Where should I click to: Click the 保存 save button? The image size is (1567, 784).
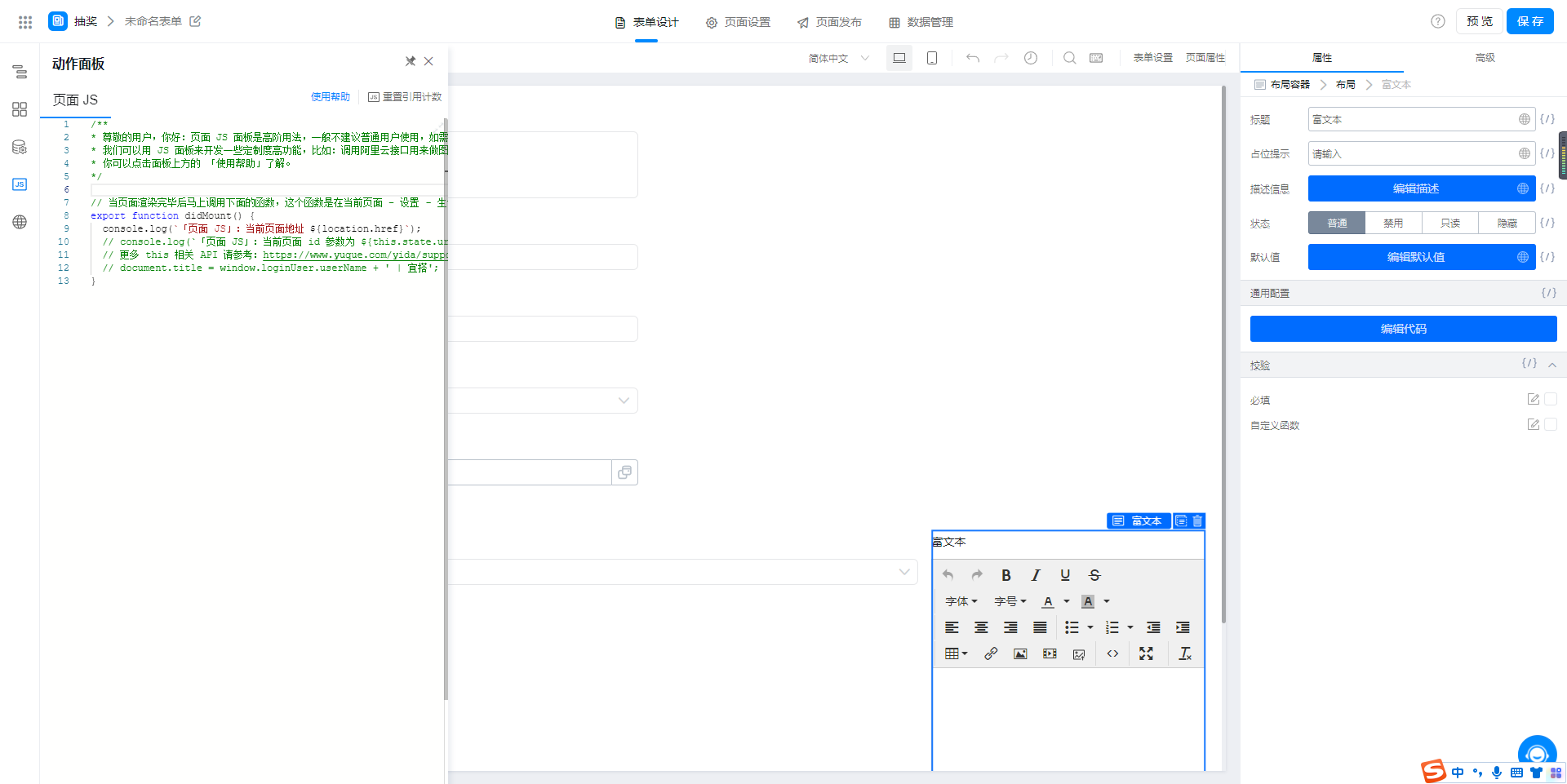(1530, 21)
